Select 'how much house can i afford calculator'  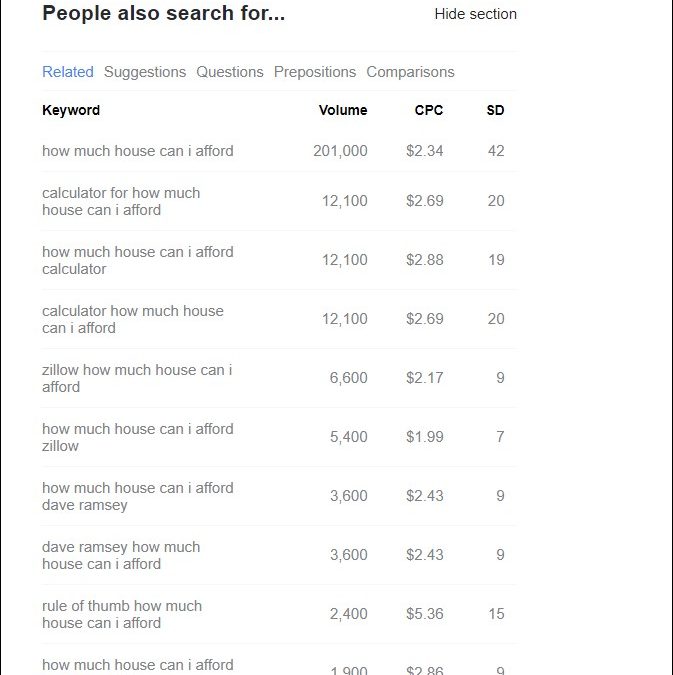click(x=138, y=260)
